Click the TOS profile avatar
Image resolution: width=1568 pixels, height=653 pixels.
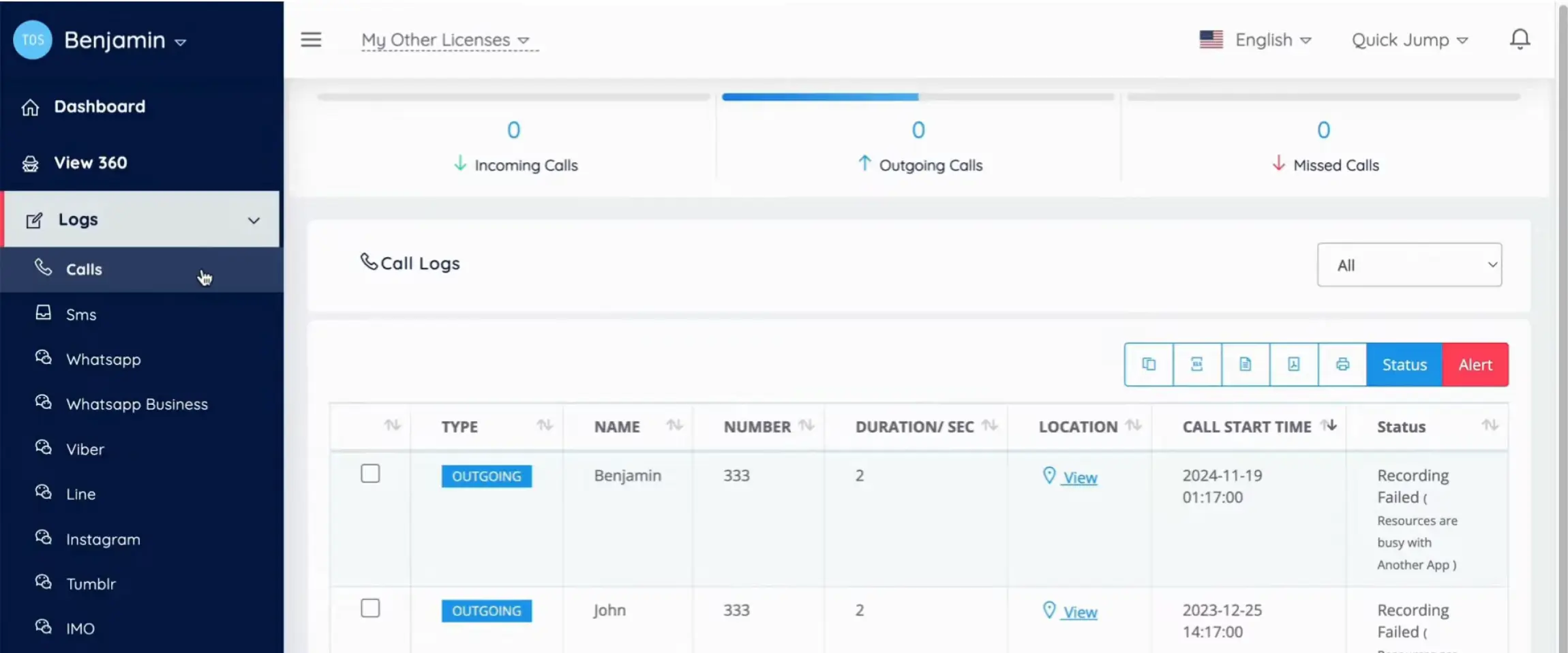(x=33, y=40)
